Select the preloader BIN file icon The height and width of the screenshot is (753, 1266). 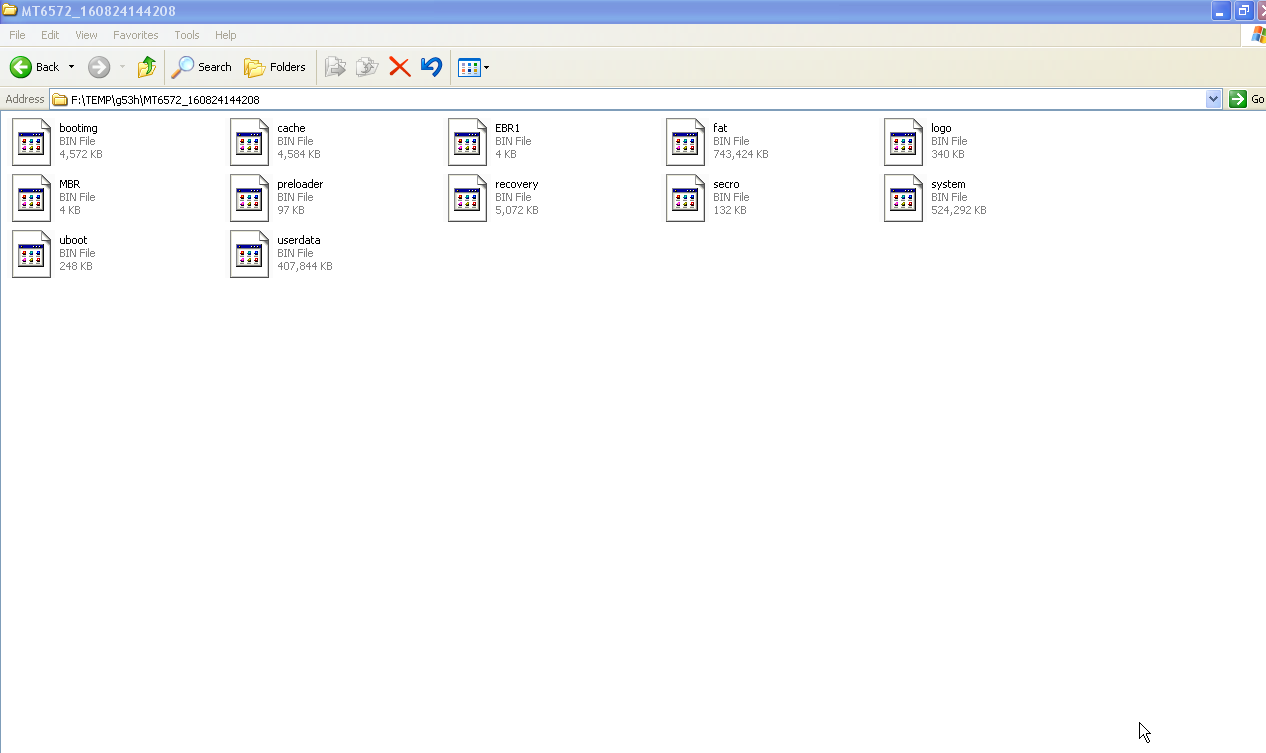[249, 198]
